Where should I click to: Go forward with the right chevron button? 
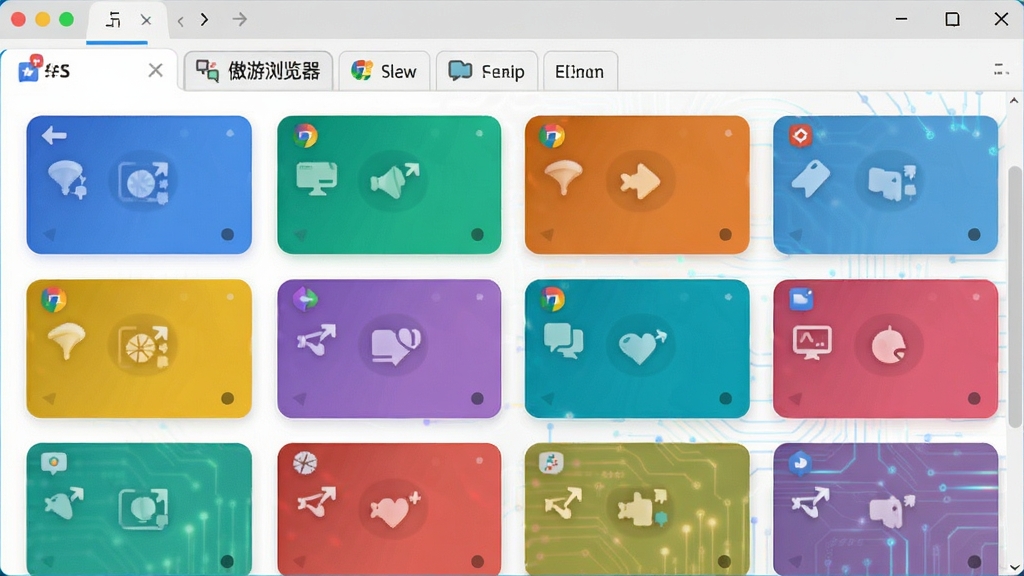pyautogui.click(x=204, y=20)
